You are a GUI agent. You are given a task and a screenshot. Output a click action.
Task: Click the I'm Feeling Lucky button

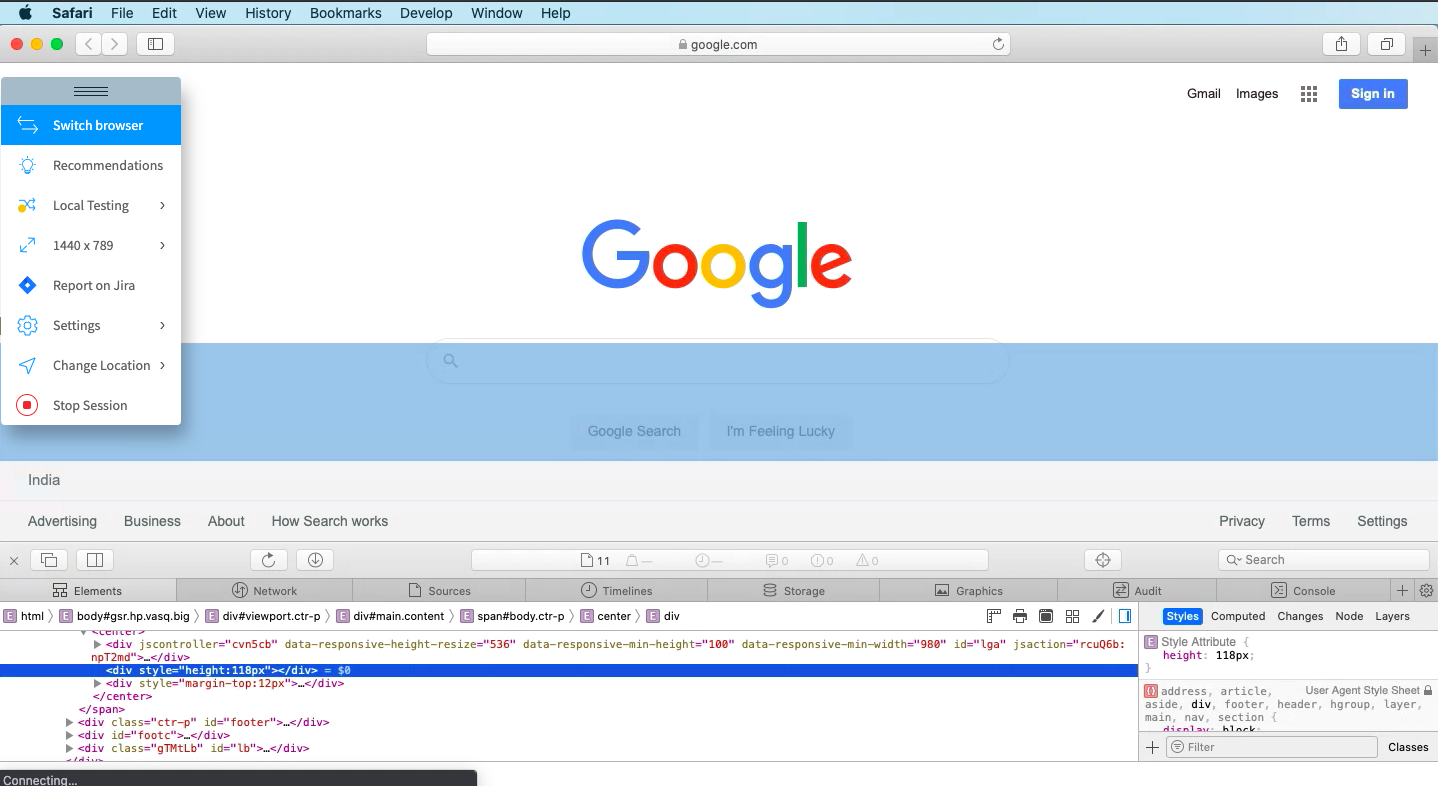coord(780,431)
